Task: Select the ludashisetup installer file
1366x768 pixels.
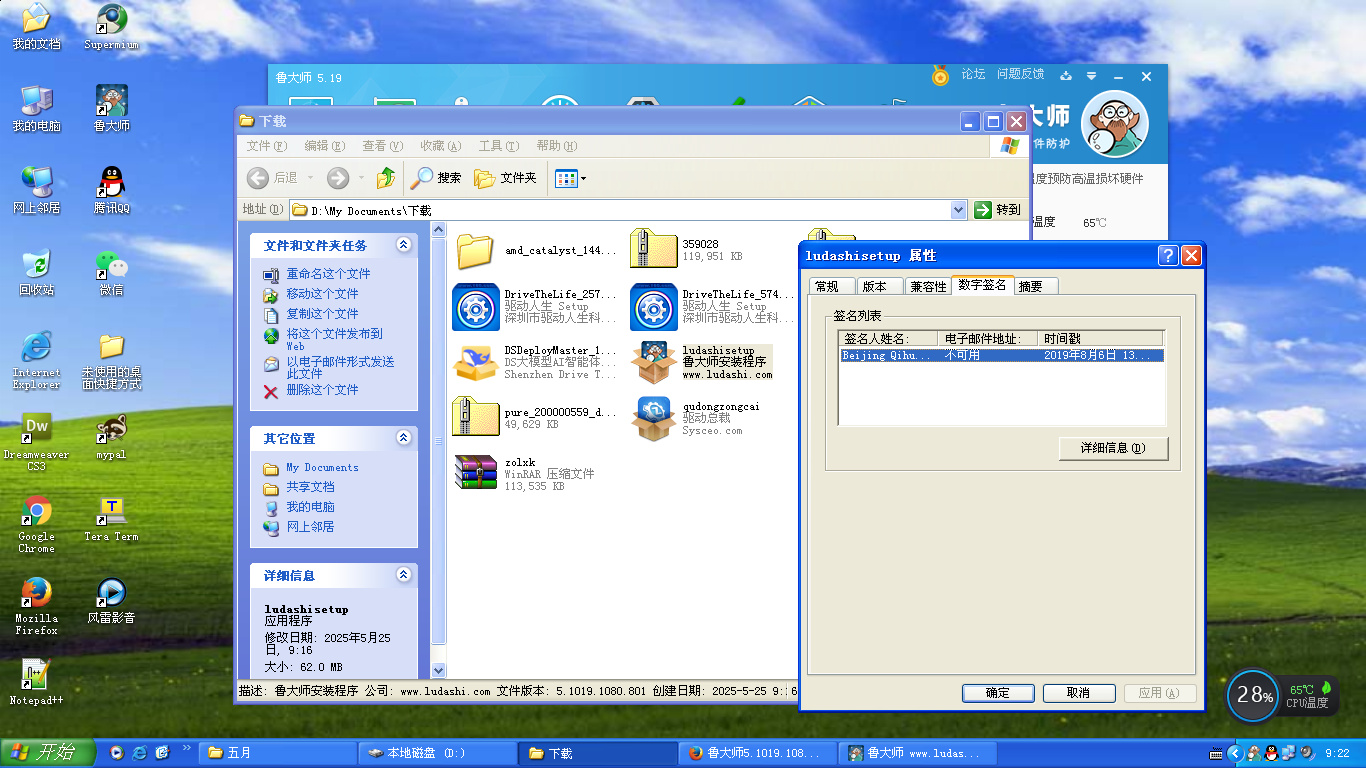Action: [x=702, y=362]
